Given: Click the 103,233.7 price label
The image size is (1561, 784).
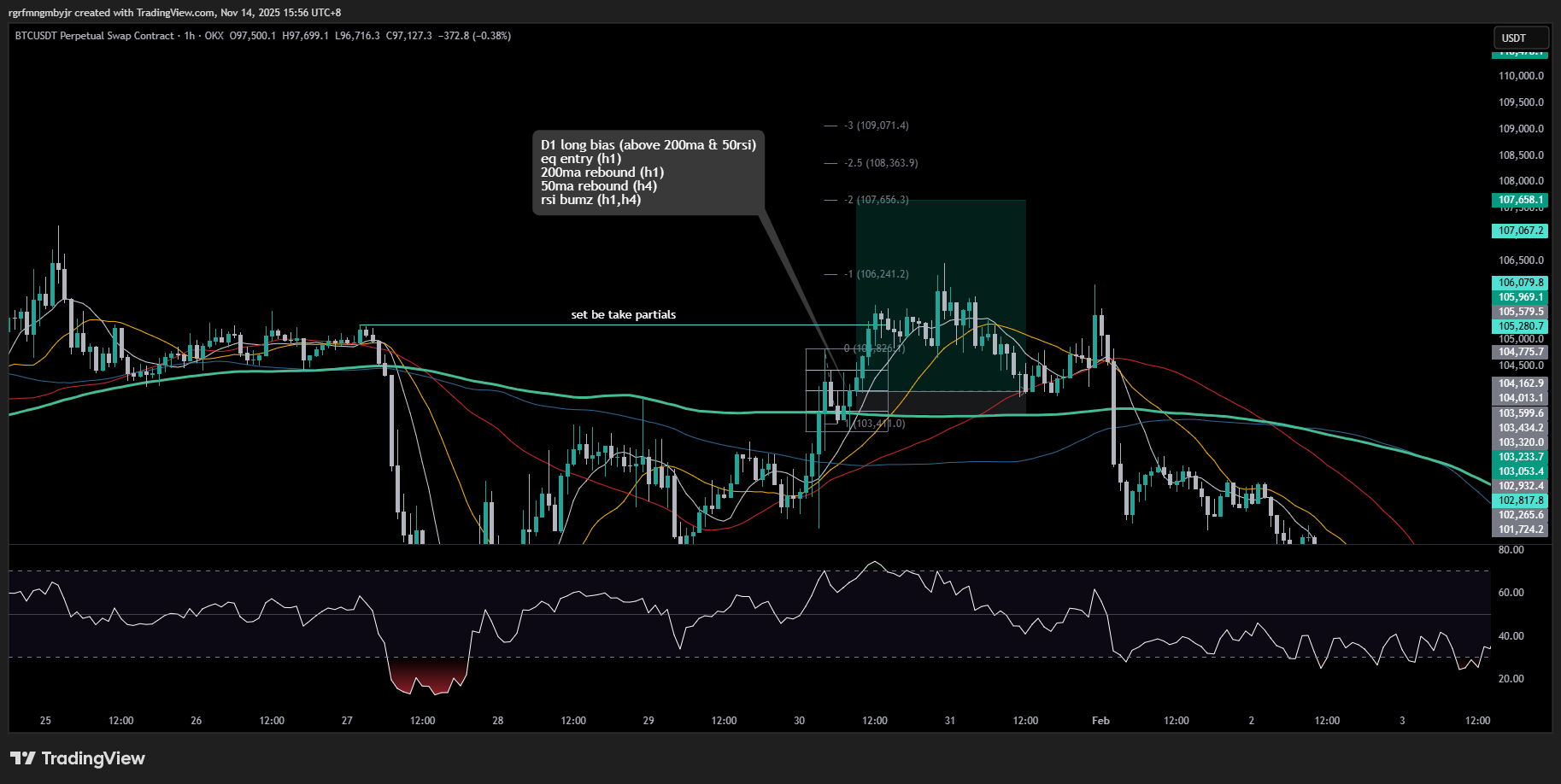Looking at the screenshot, I should coord(1520,457).
